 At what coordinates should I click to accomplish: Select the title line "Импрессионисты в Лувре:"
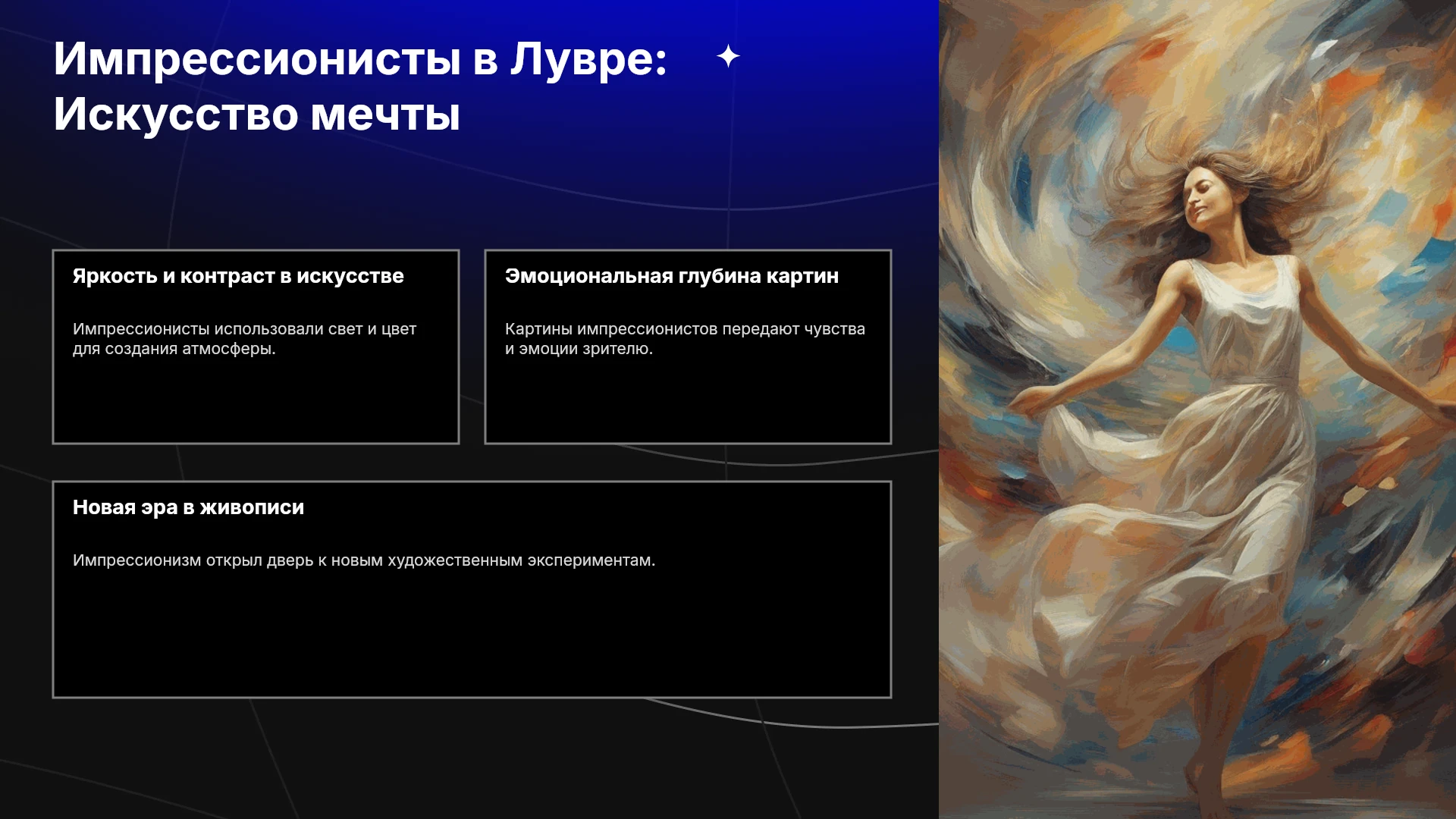[x=360, y=58]
